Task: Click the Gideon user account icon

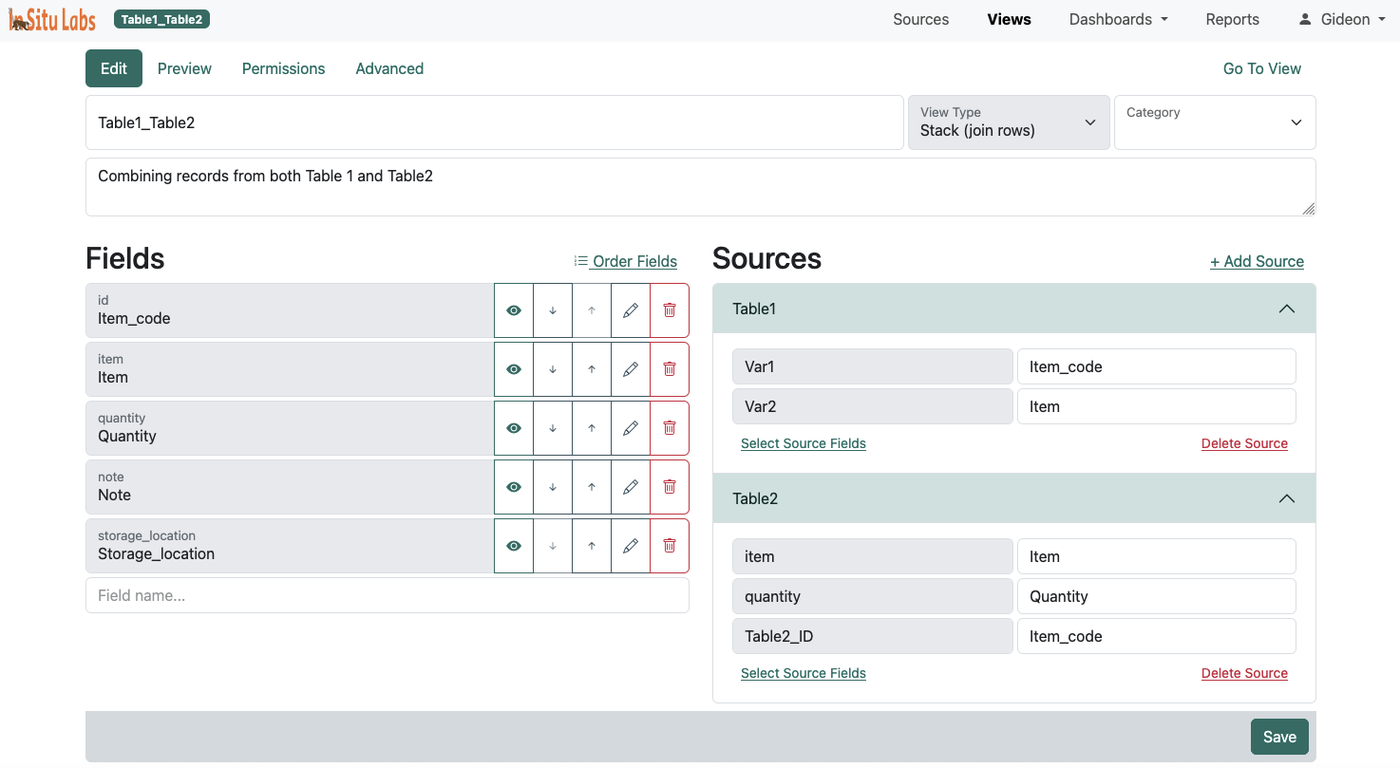Action: 1305,18
